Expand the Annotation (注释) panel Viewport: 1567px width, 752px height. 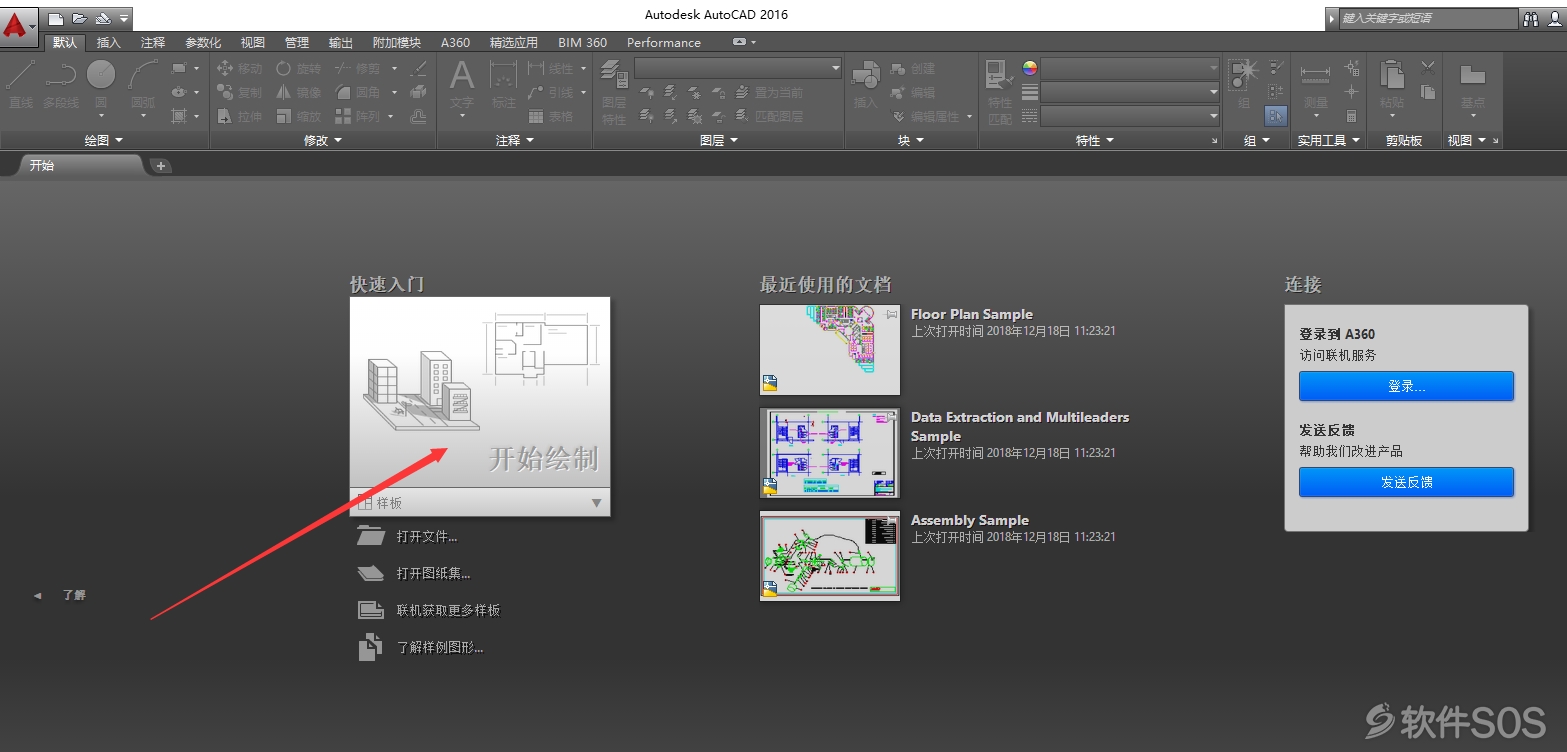(515, 141)
